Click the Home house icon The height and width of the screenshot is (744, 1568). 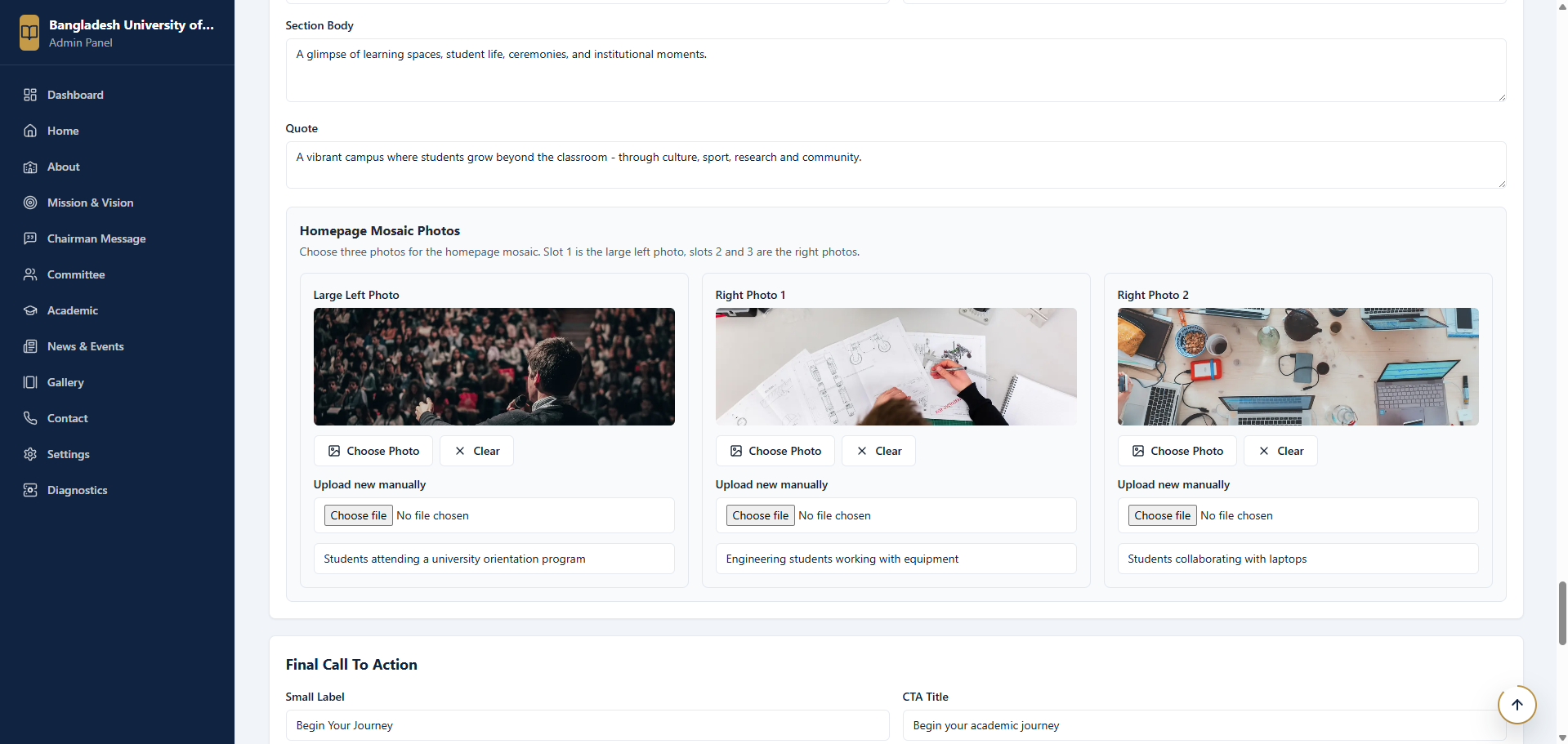[x=30, y=131]
